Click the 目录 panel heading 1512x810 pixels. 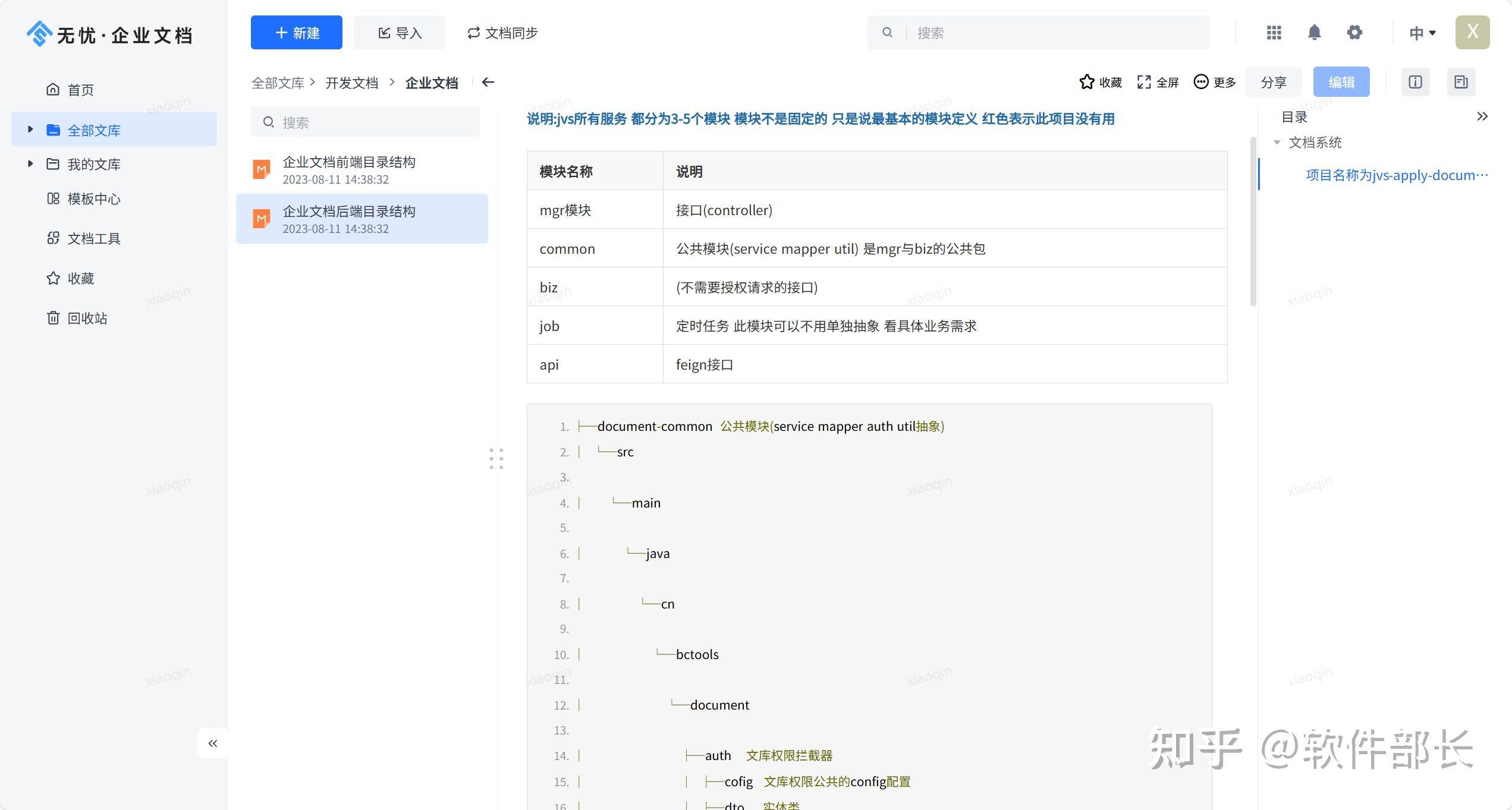click(1294, 117)
